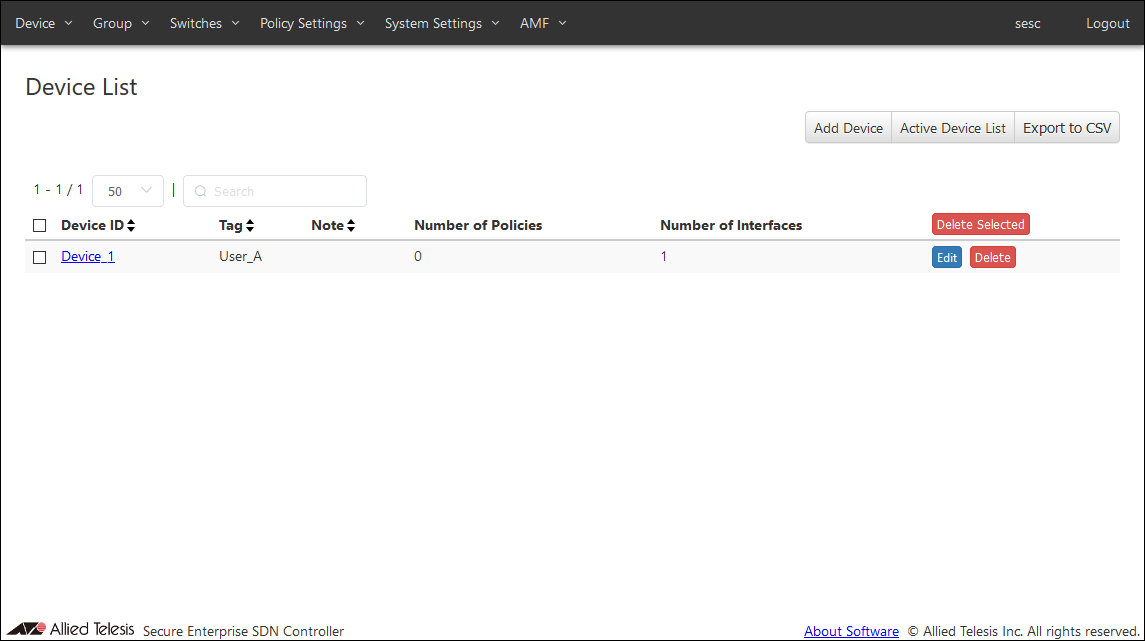
Task: Open the page size 50 dropdown
Action: point(128,191)
